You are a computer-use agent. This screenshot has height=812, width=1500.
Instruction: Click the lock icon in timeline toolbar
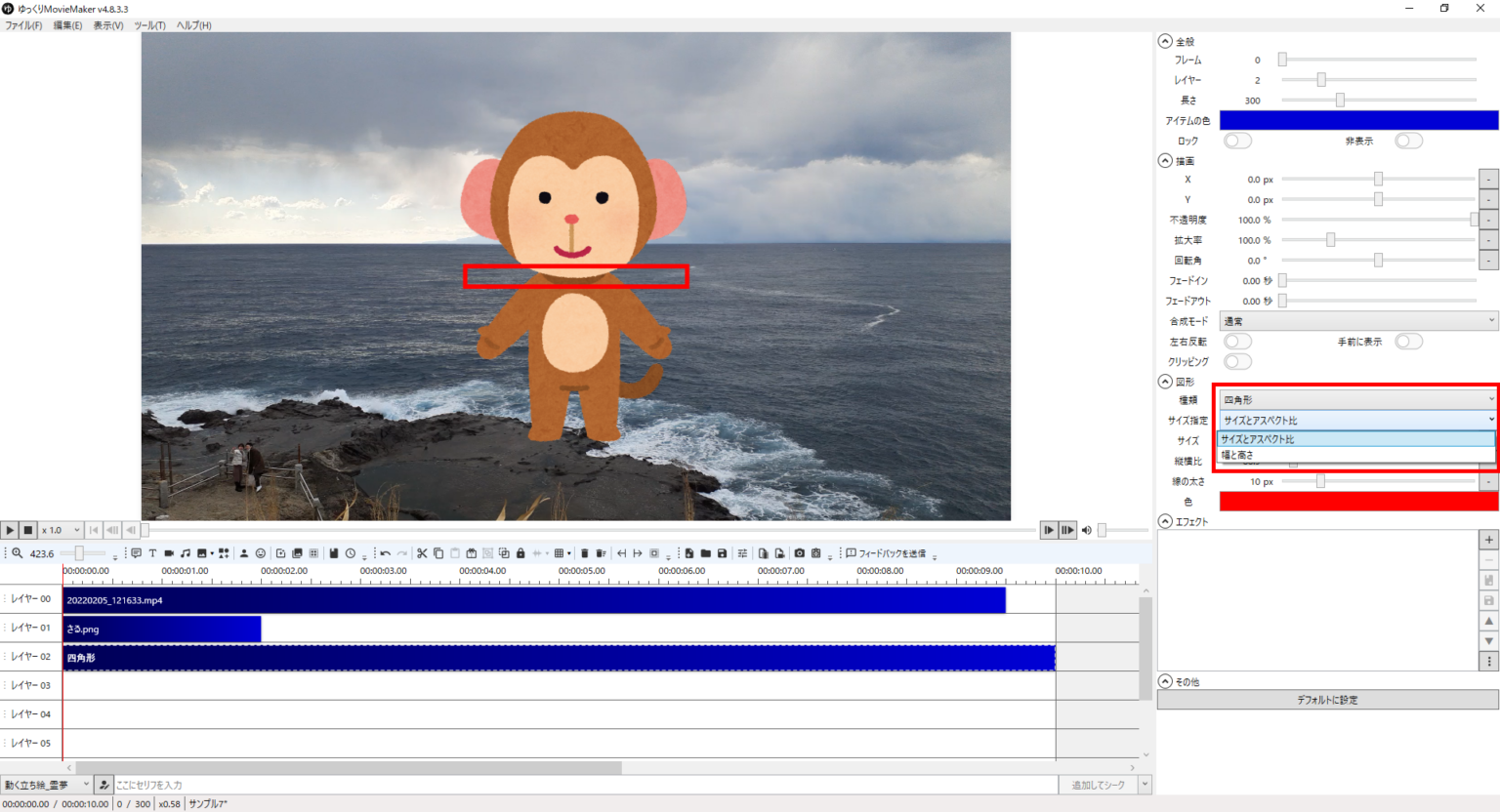coord(521,553)
